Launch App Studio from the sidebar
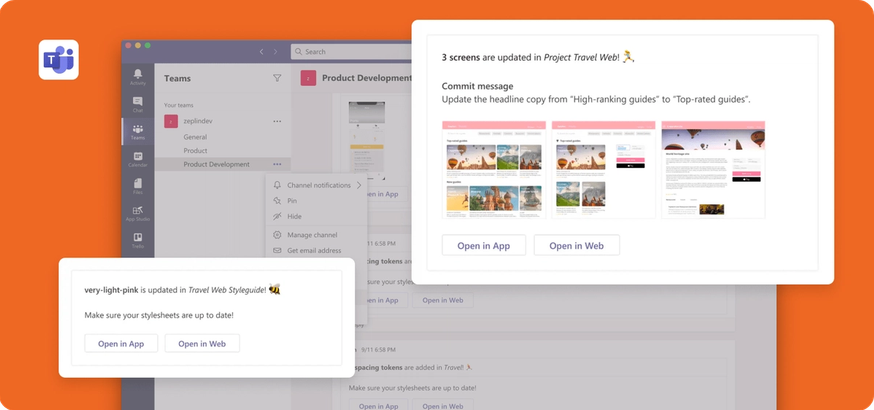874x410 pixels. (138, 214)
